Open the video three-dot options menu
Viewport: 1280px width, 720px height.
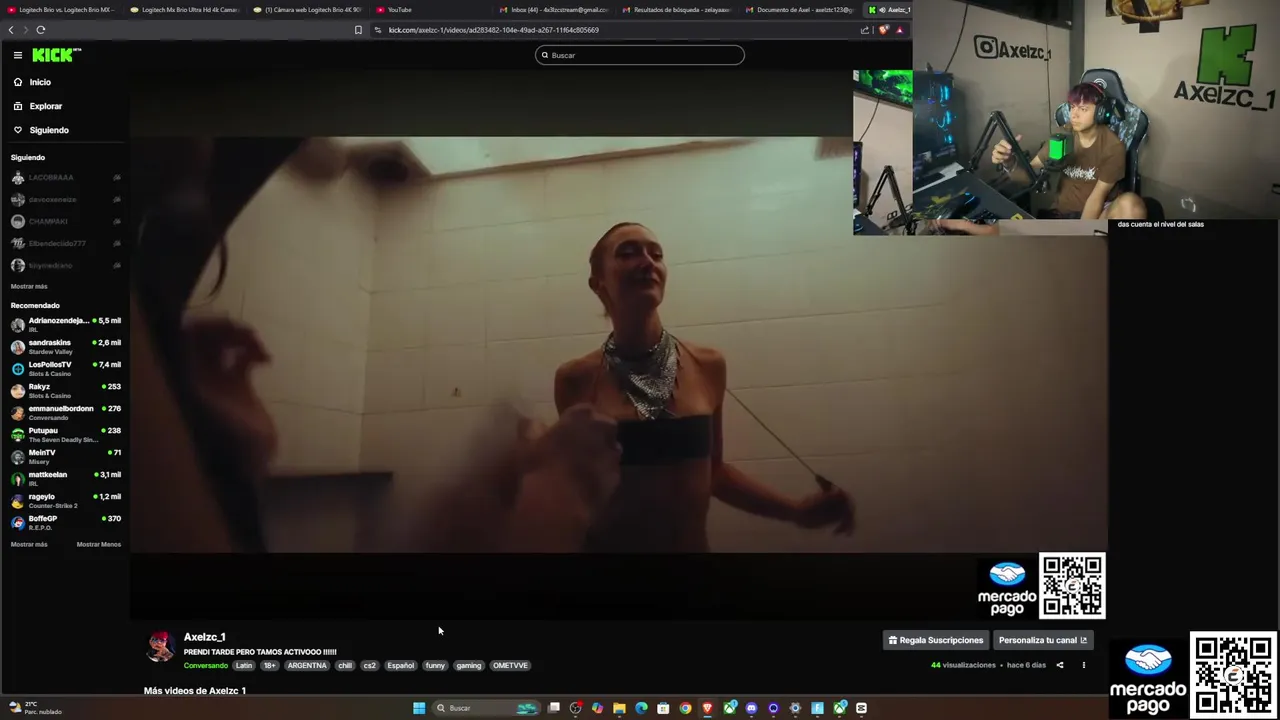point(1083,665)
